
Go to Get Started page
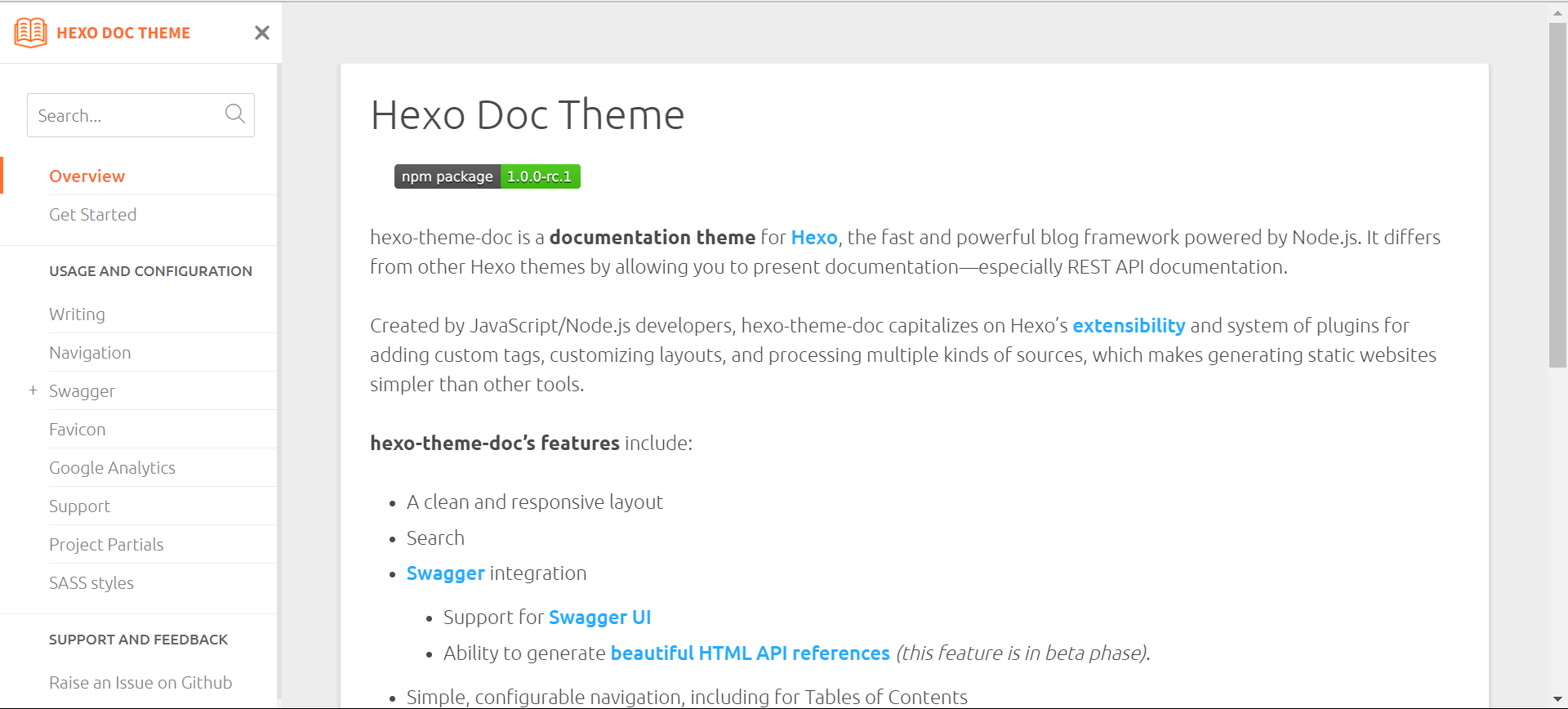[92, 215]
